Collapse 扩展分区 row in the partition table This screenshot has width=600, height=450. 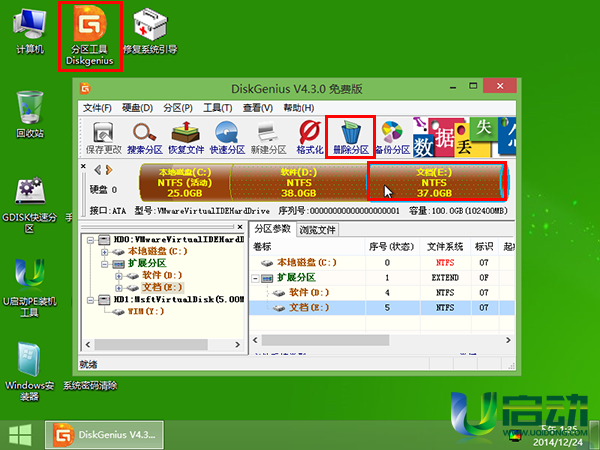[255, 278]
